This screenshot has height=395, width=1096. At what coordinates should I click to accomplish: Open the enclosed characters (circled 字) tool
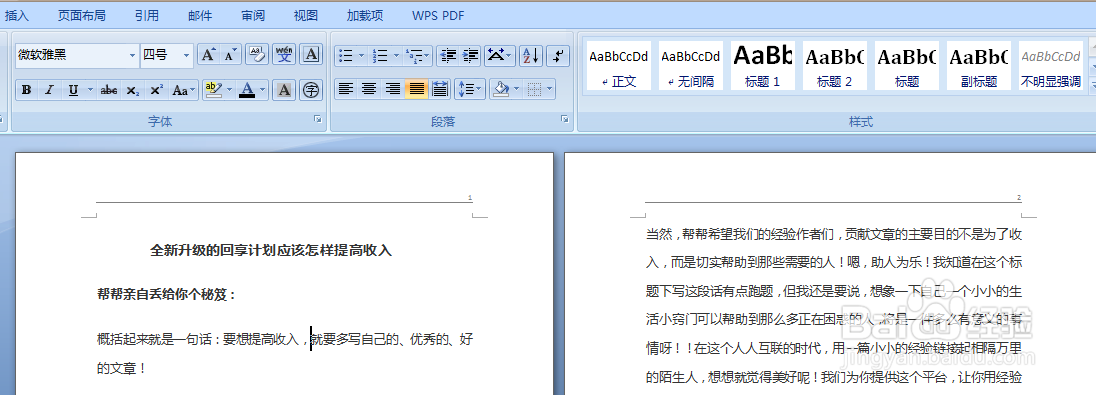pyautogui.click(x=310, y=89)
